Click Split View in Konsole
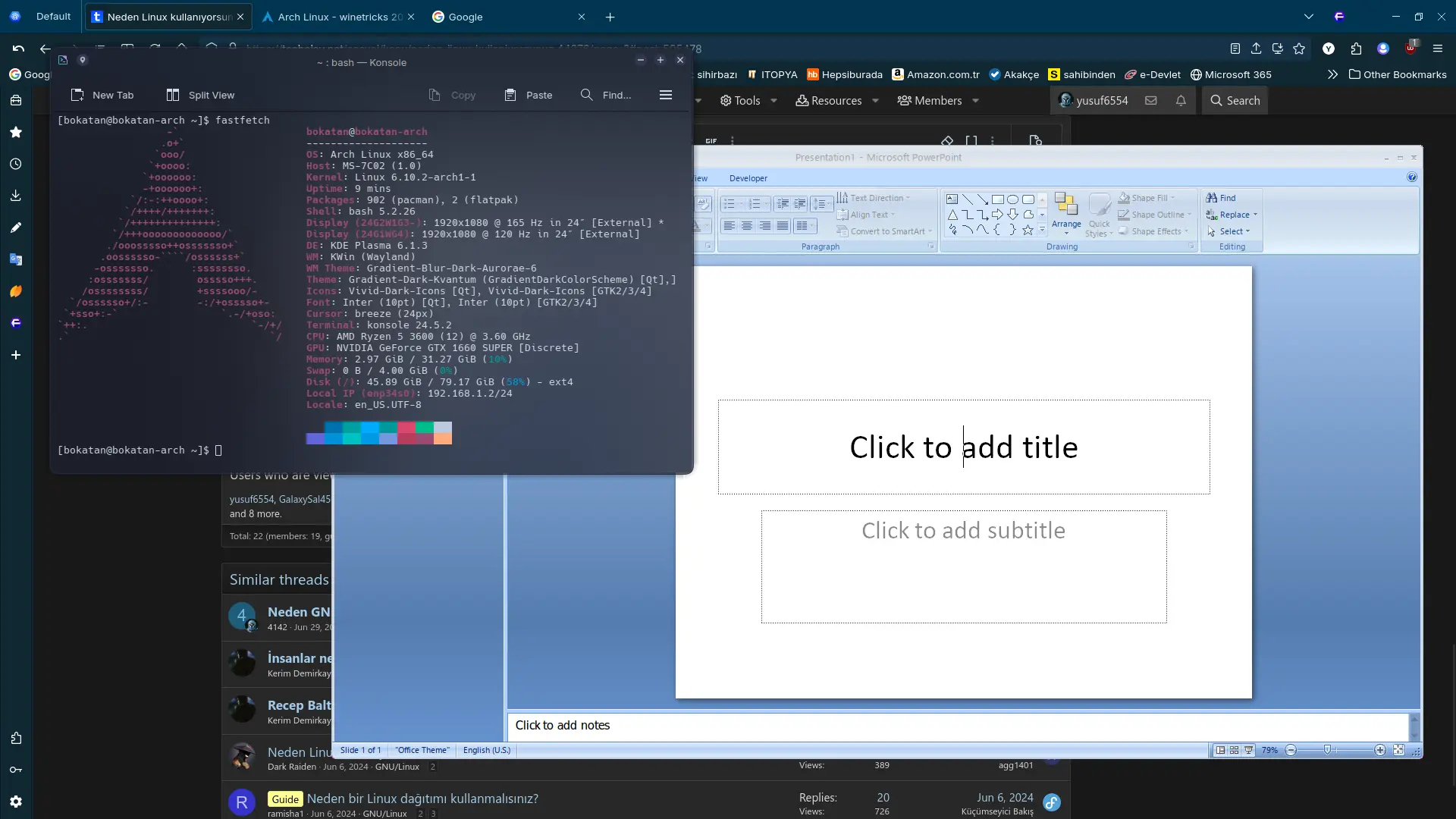 click(200, 95)
